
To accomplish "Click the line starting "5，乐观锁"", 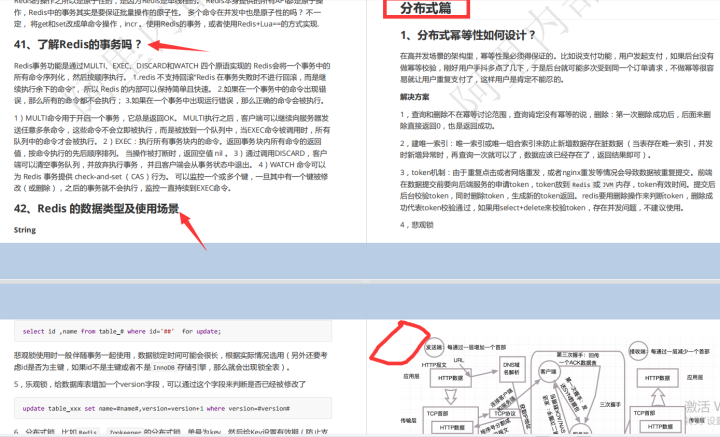I will (160, 385).
